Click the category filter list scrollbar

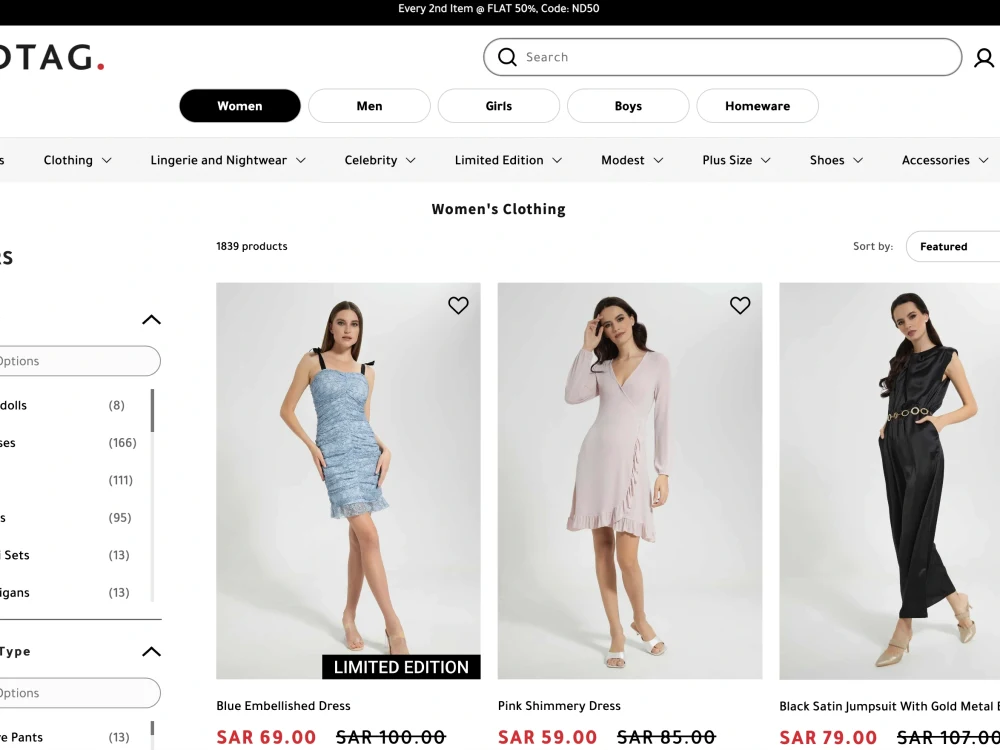tap(152, 411)
